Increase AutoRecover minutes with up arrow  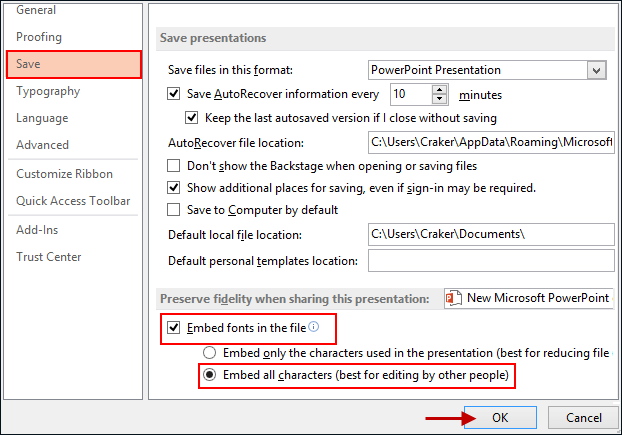click(440, 89)
